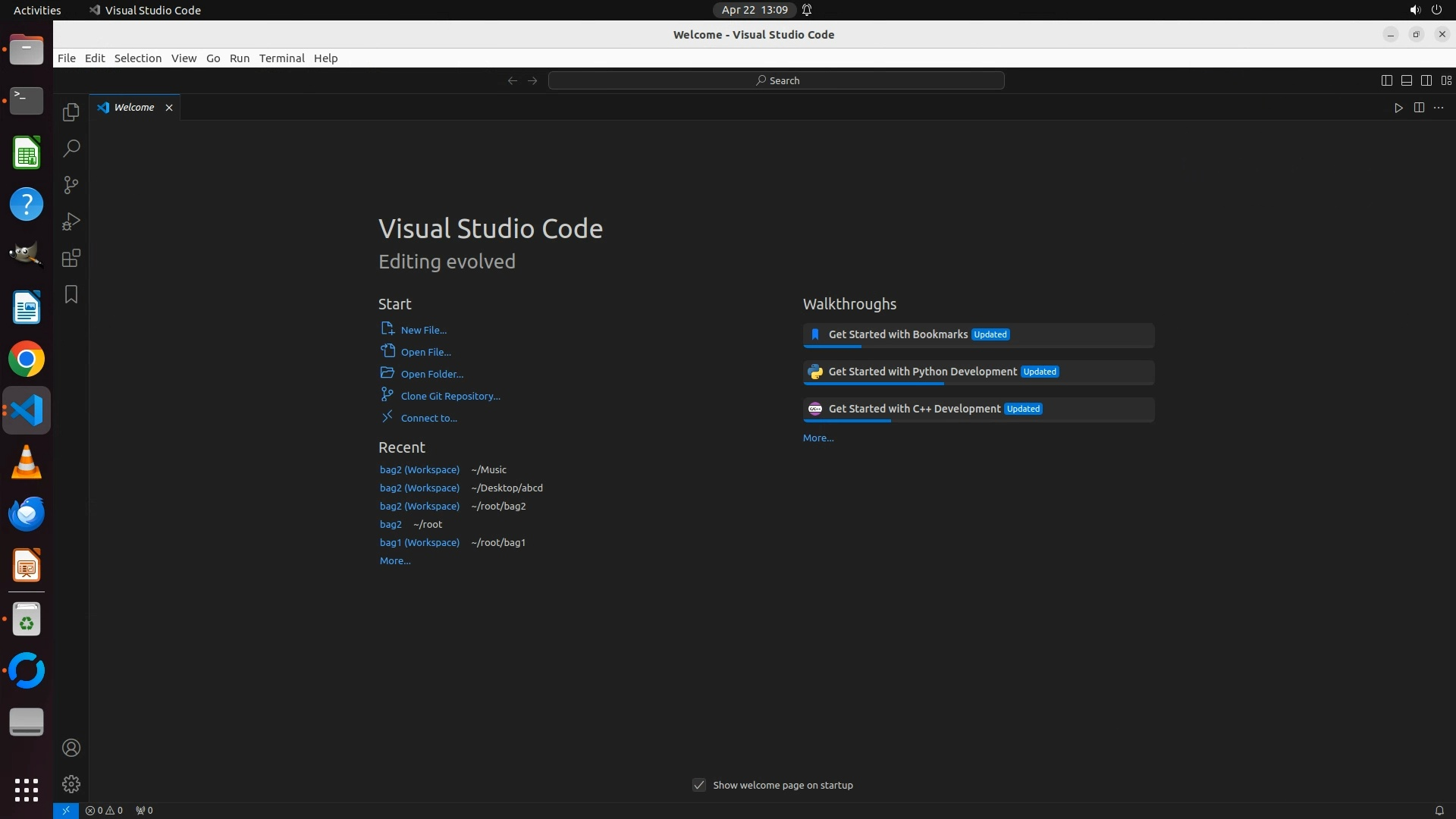Toggle the bottom panel layout button

1406,80
